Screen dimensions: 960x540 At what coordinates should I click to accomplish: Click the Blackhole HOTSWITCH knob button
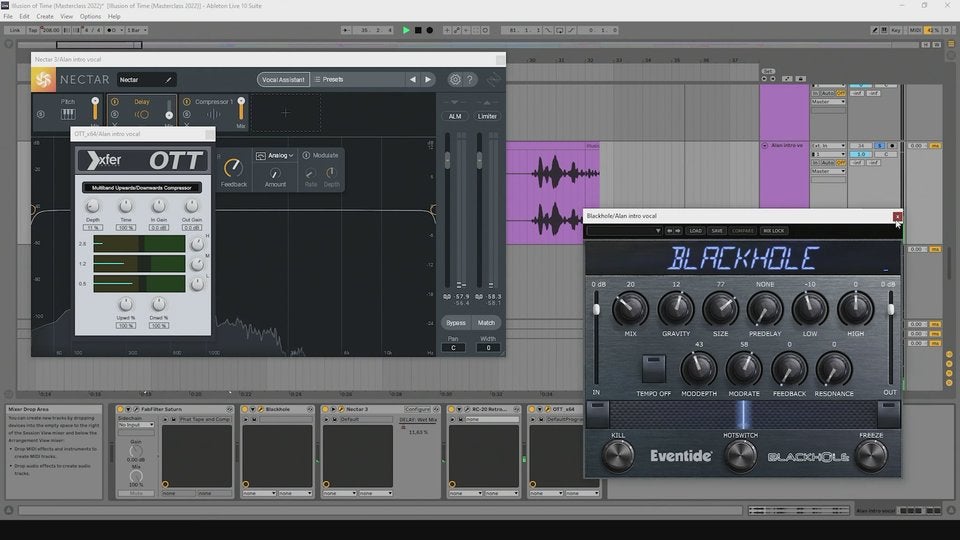[740, 454]
